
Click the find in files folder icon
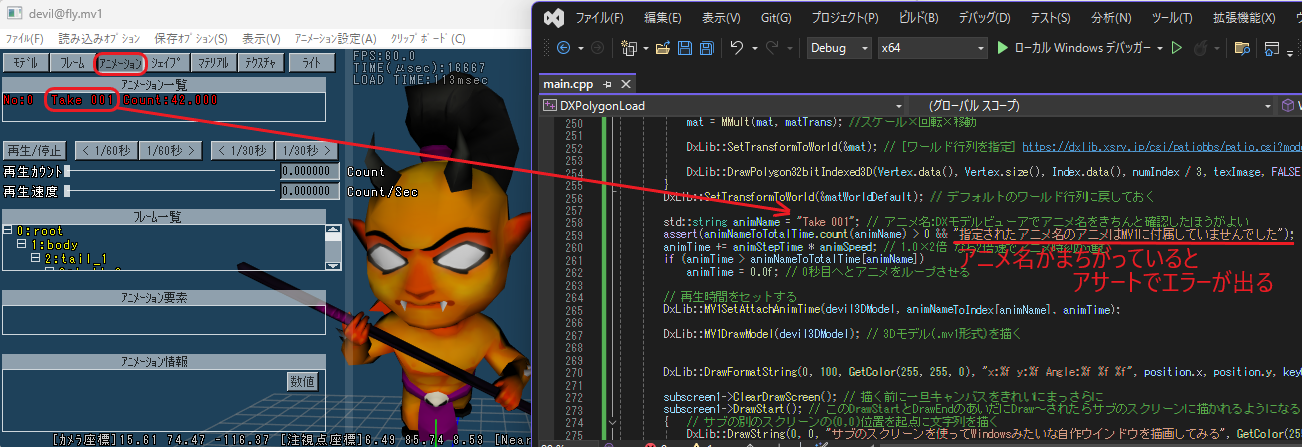tap(1243, 48)
